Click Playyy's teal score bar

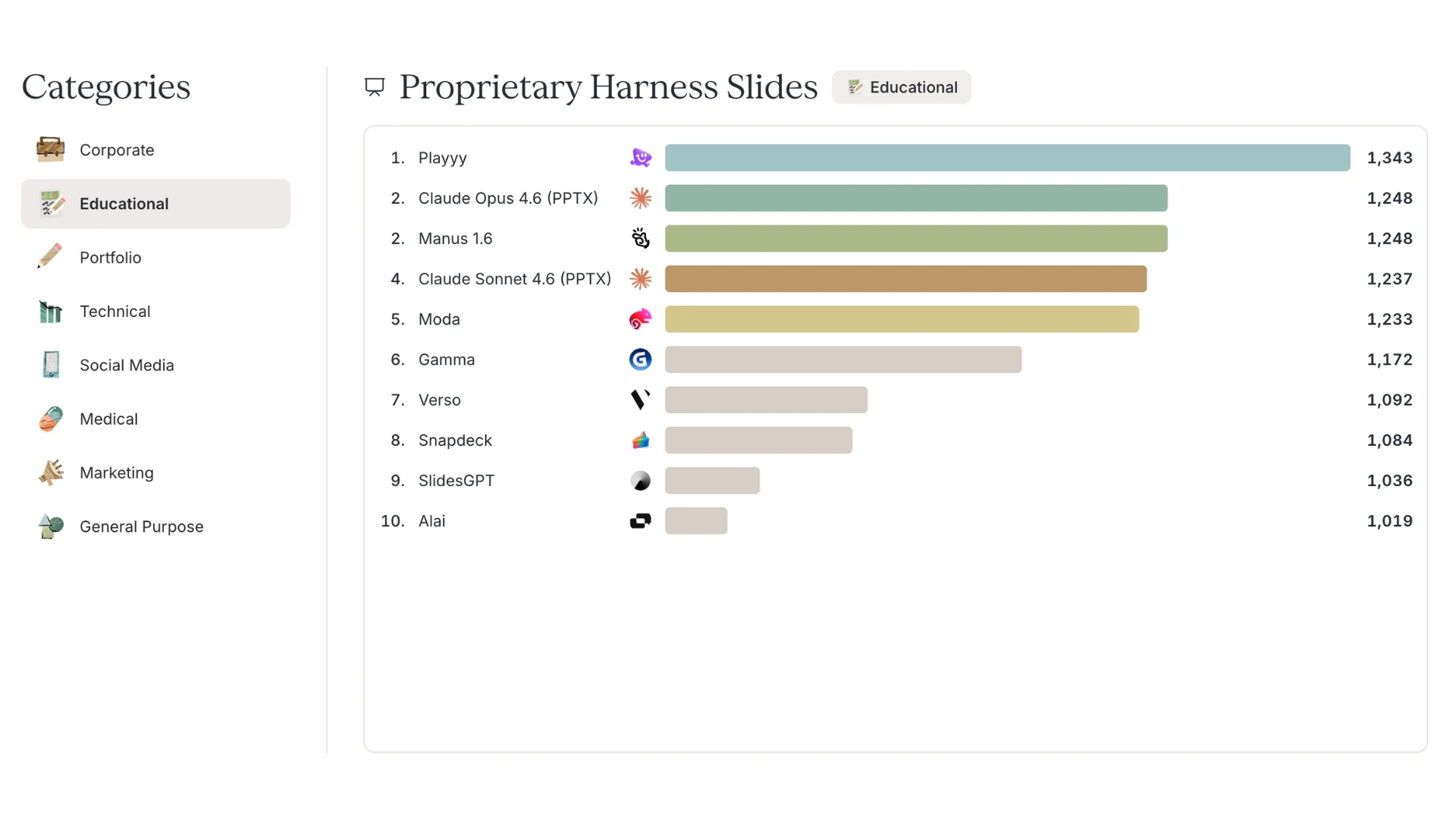(1007, 158)
